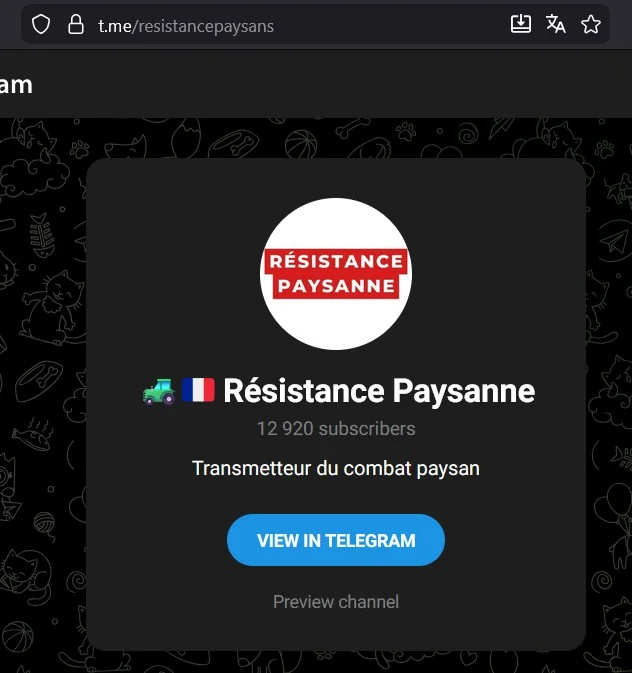Image resolution: width=632 pixels, height=673 pixels.
Task: Open the Preview channel link
Action: (336, 601)
